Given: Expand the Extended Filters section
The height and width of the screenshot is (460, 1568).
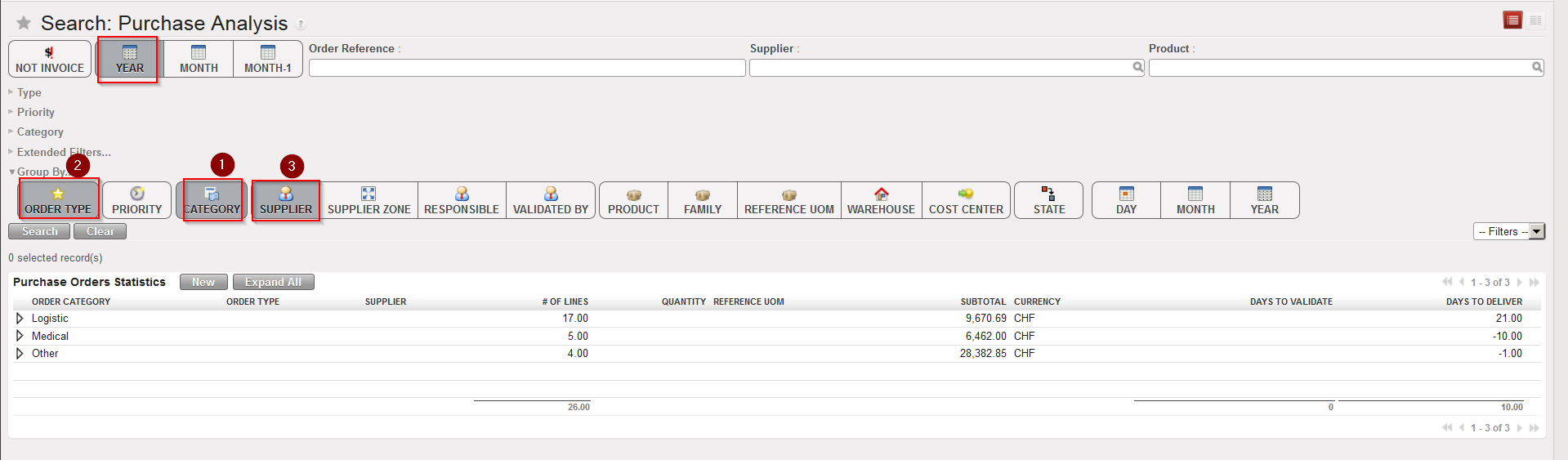Looking at the screenshot, I should pos(64,152).
